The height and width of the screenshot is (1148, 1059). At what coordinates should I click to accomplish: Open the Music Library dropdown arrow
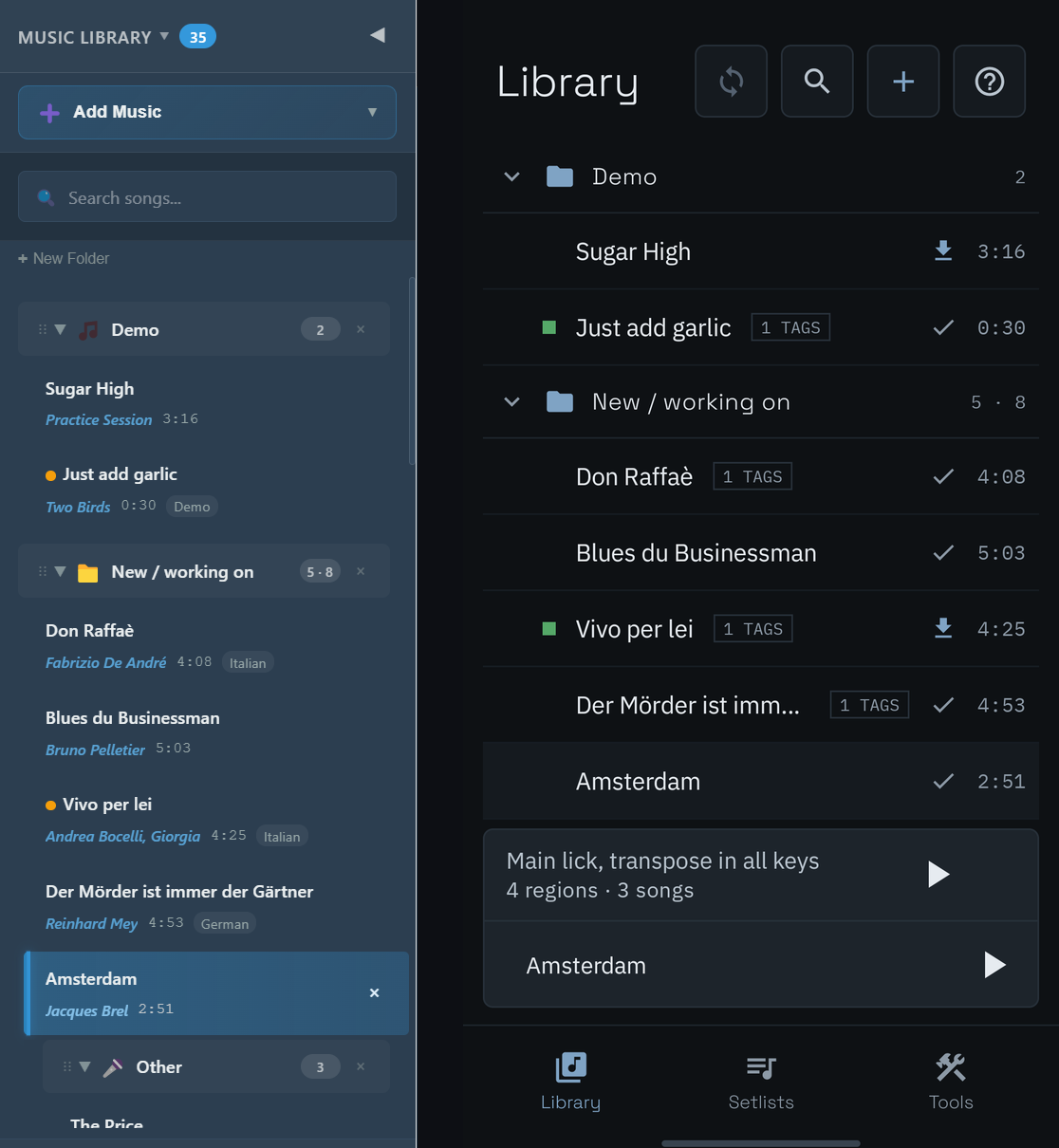(164, 36)
